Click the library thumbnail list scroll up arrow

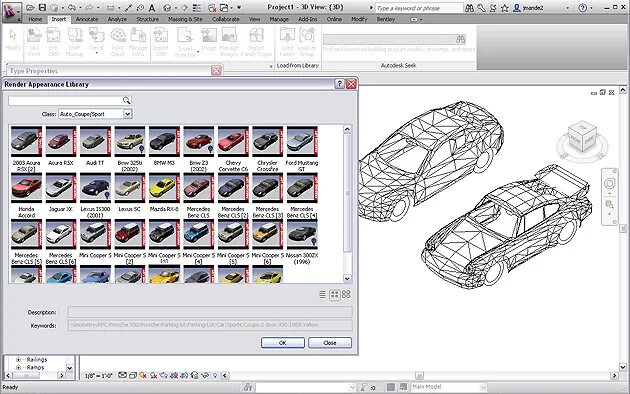click(x=347, y=129)
